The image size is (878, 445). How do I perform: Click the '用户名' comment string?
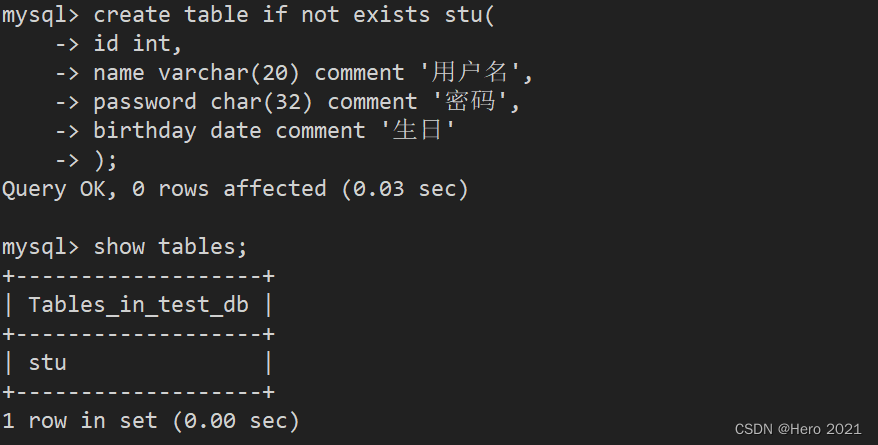[x=470, y=72]
